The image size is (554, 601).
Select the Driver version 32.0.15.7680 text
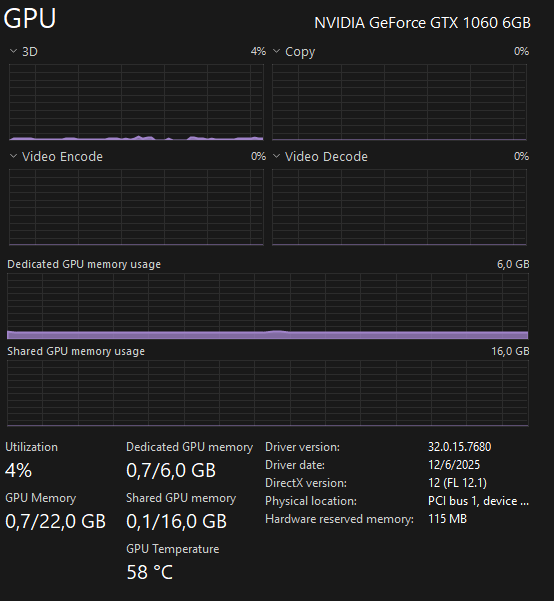coord(459,447)
